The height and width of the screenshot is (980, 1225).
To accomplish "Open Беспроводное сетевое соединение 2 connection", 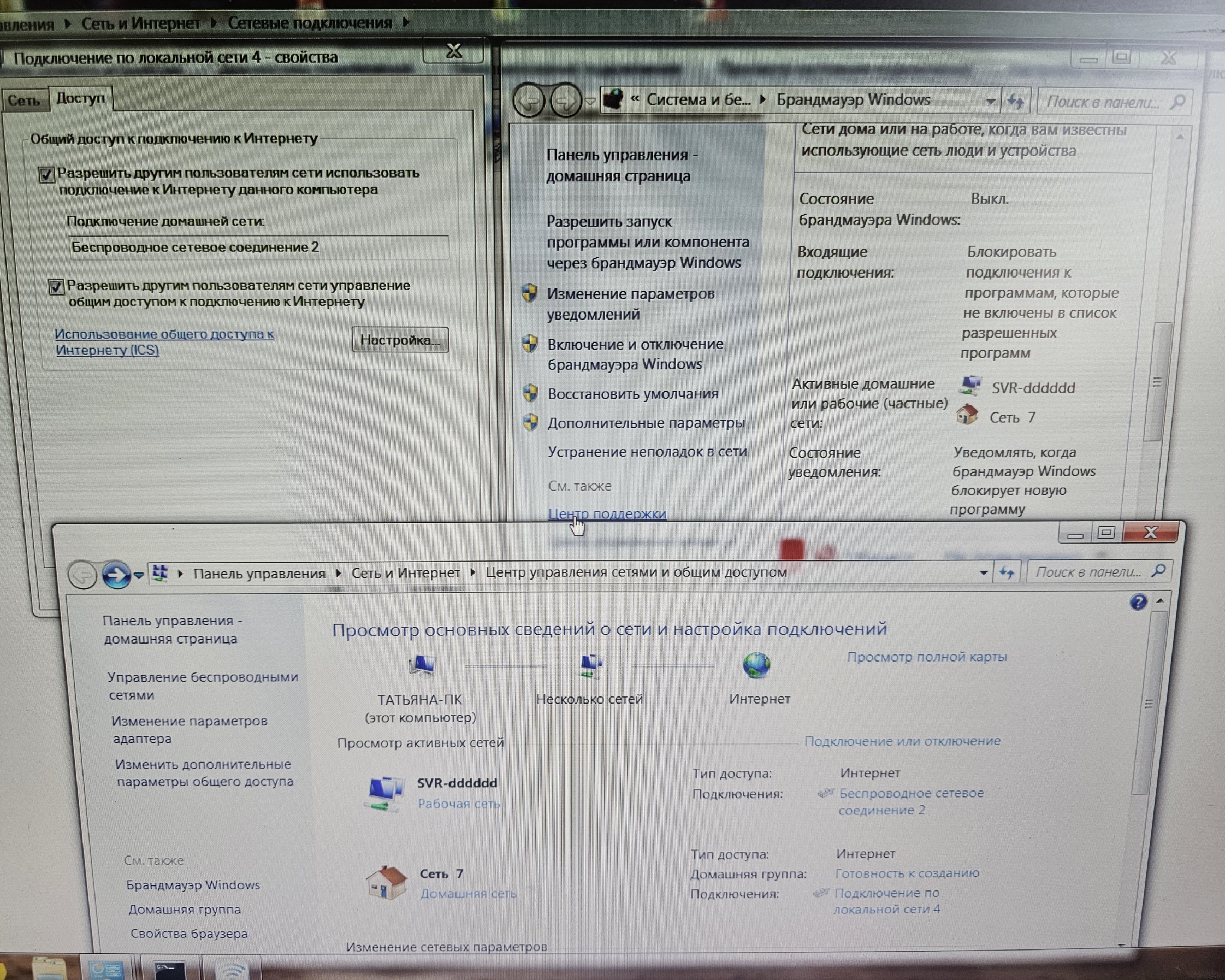I will tap(911, 801).
